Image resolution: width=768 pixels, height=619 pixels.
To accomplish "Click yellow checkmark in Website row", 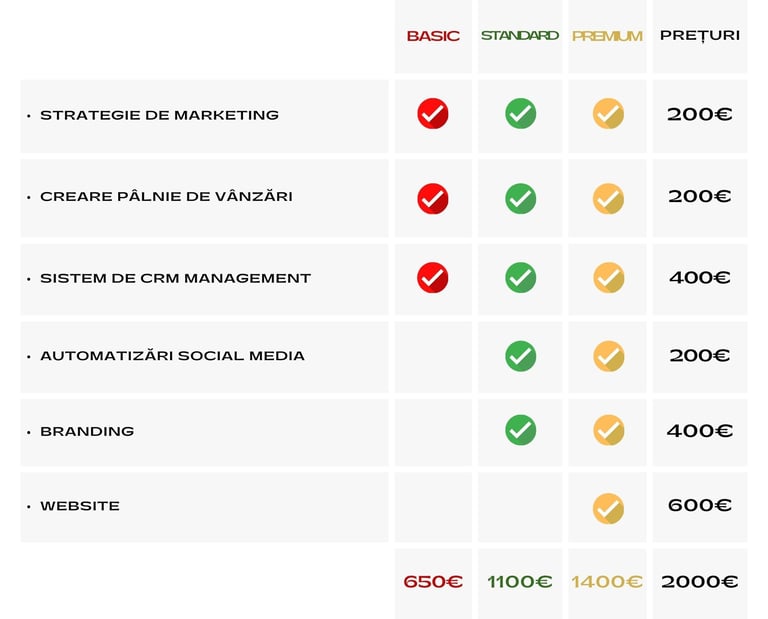I will pos(608,508).
